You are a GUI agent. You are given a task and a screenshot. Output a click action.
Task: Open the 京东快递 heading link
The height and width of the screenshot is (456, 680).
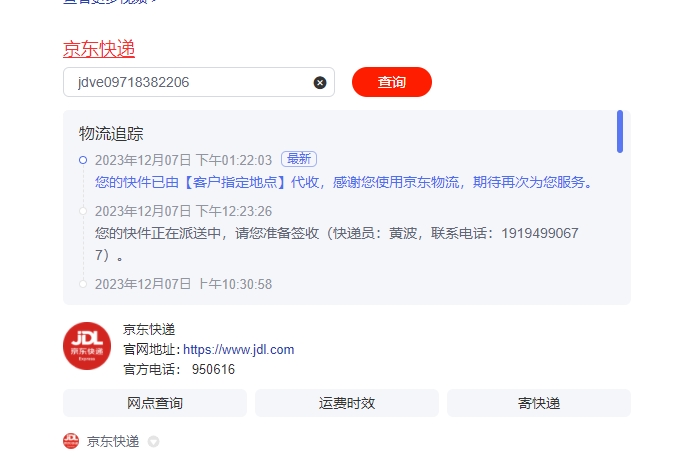click(99, 49)
